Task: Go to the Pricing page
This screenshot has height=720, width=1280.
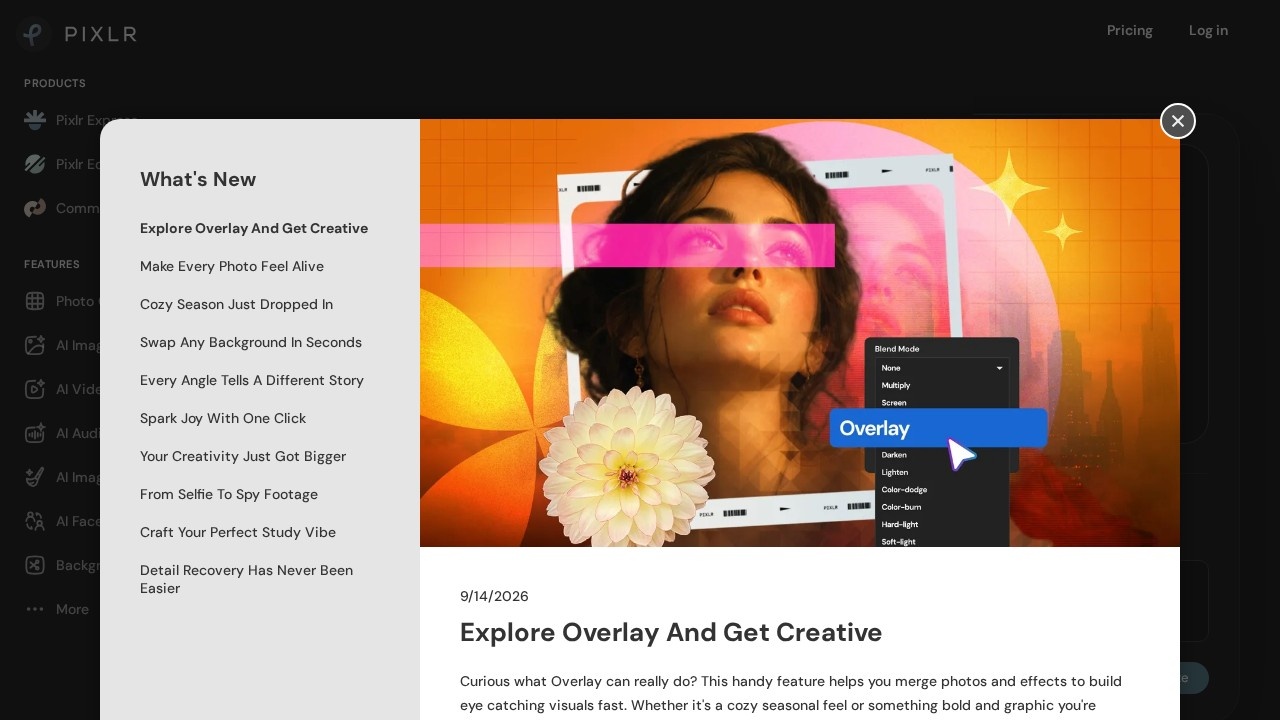Action: [1130, 31]
